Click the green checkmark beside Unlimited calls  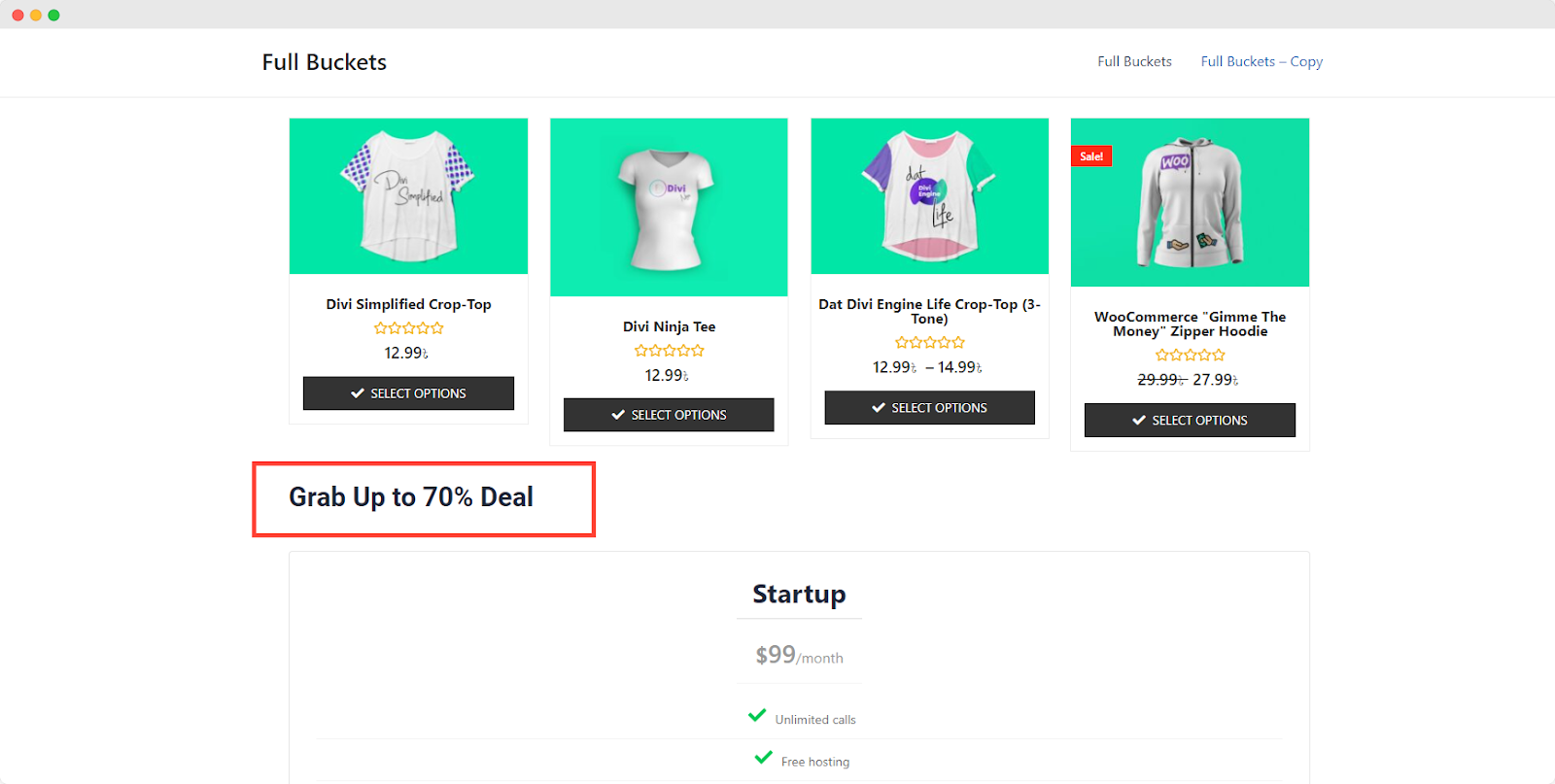point(757,716)
